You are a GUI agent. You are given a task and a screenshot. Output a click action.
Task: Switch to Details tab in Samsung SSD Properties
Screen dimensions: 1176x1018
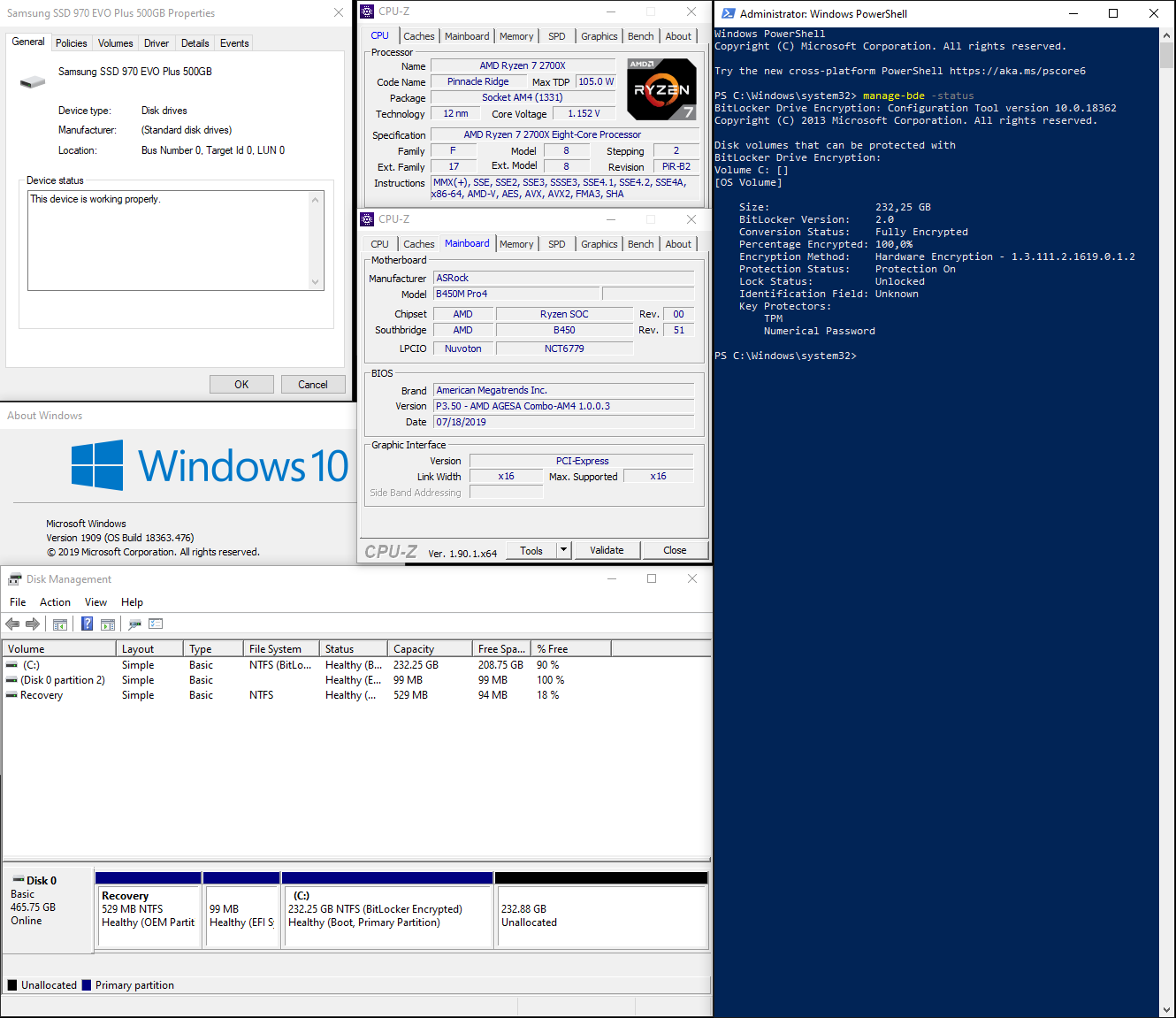[195, 43]
